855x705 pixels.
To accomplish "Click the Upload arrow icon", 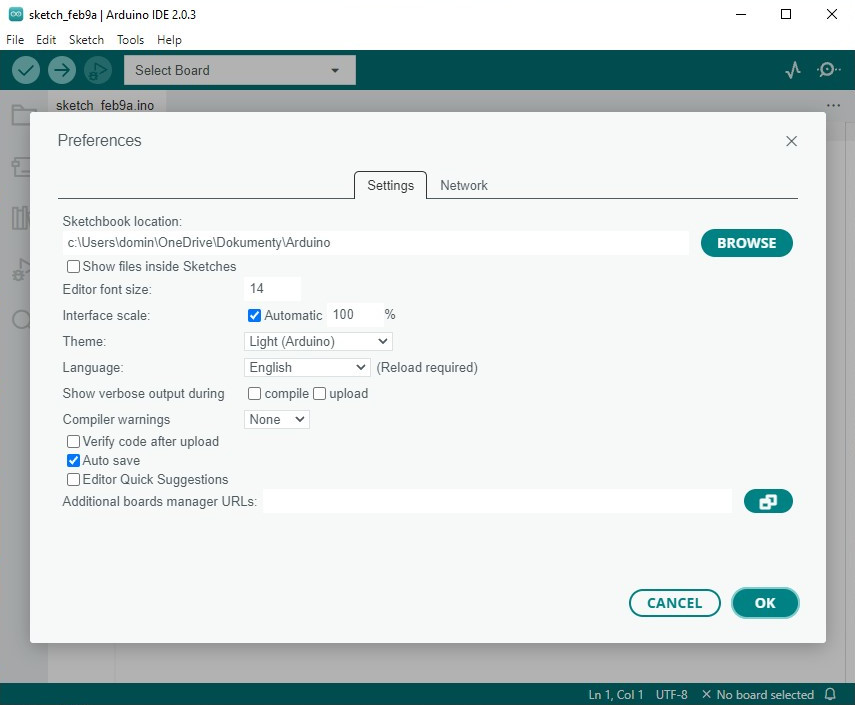I will pos(62,70).
